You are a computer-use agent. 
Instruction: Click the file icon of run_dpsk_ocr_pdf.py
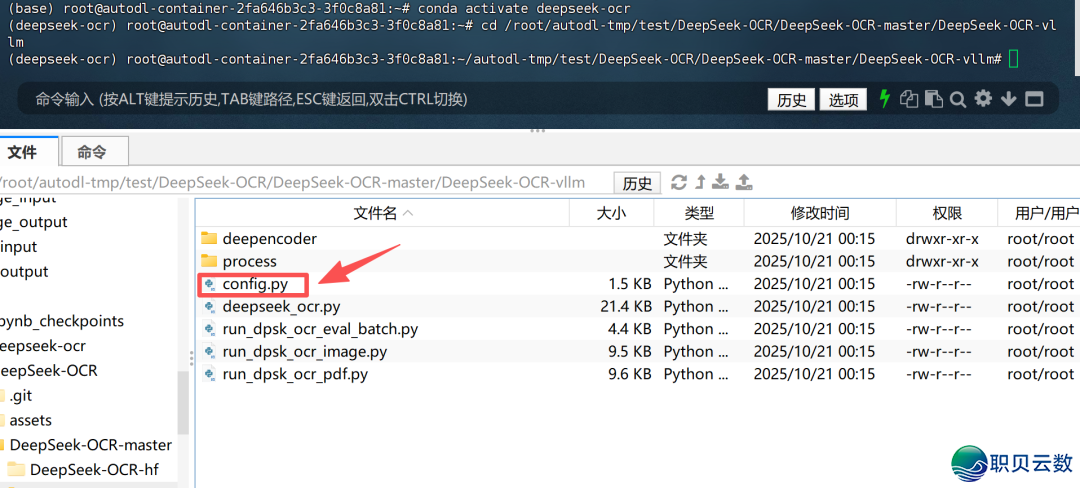[x=209, y=374]
